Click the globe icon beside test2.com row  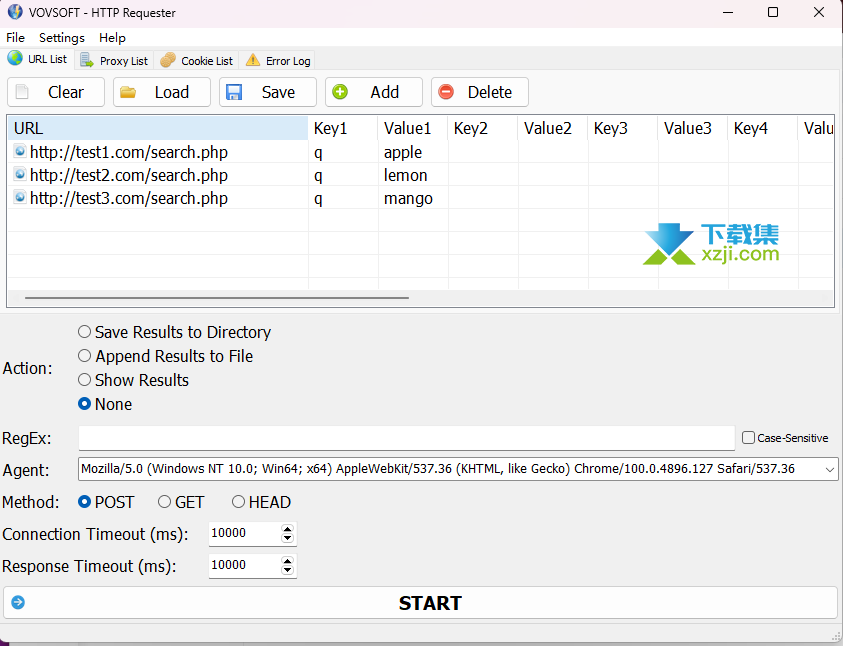(20, 174)
